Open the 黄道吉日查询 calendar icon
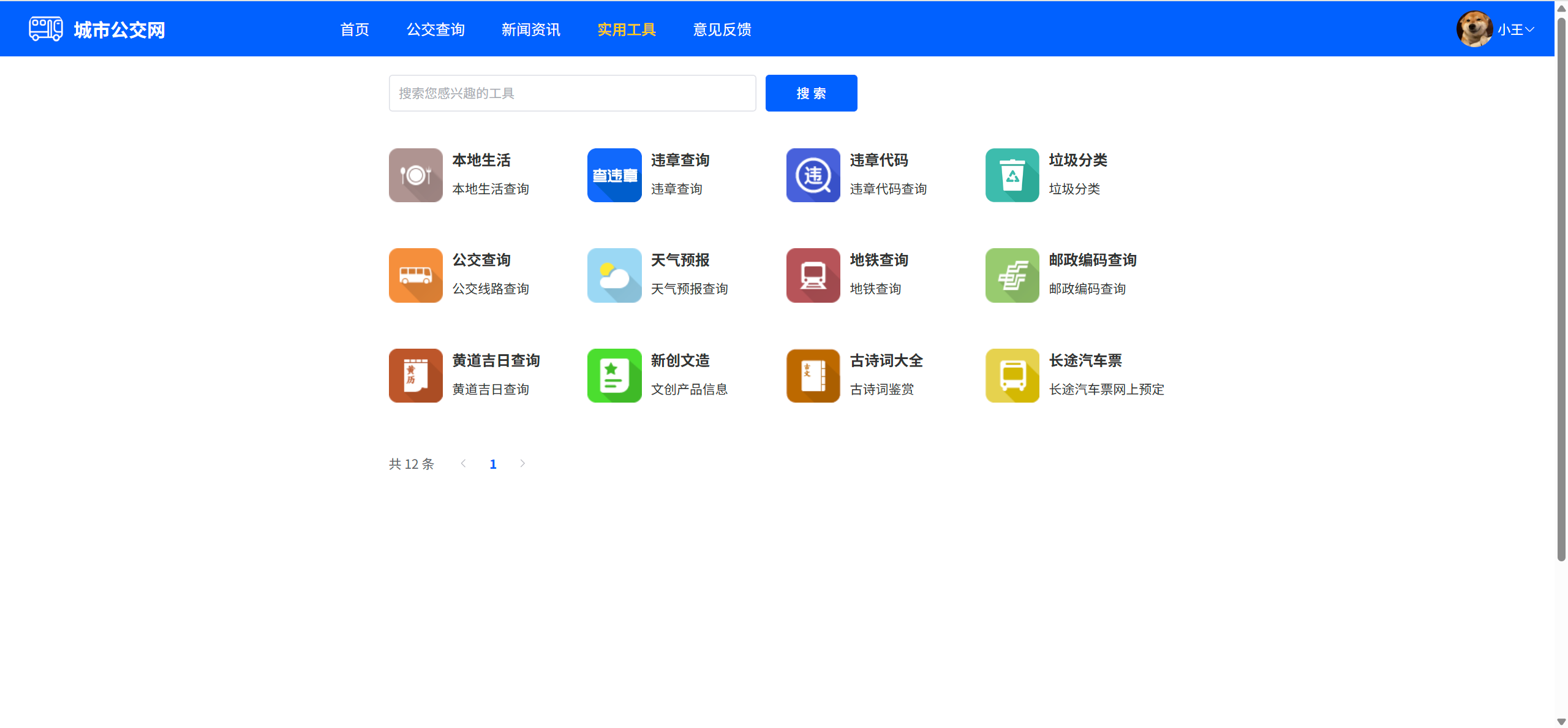 click(x=415, y=375)
